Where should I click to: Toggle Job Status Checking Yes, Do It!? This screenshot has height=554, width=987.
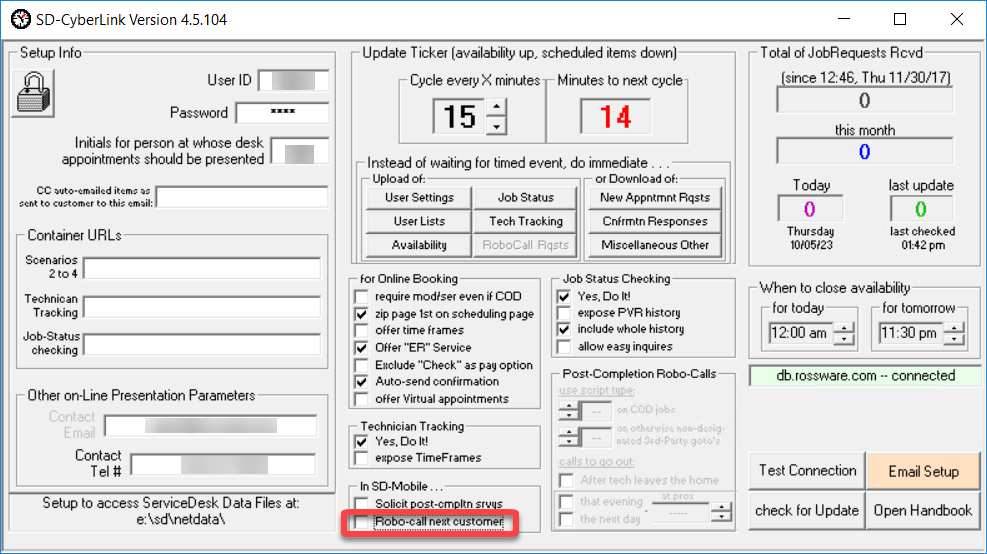[x=564, y=296]
